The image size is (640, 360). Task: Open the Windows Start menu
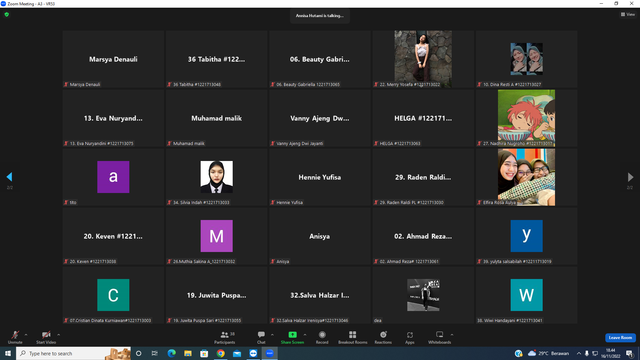(x=8, y=353)
